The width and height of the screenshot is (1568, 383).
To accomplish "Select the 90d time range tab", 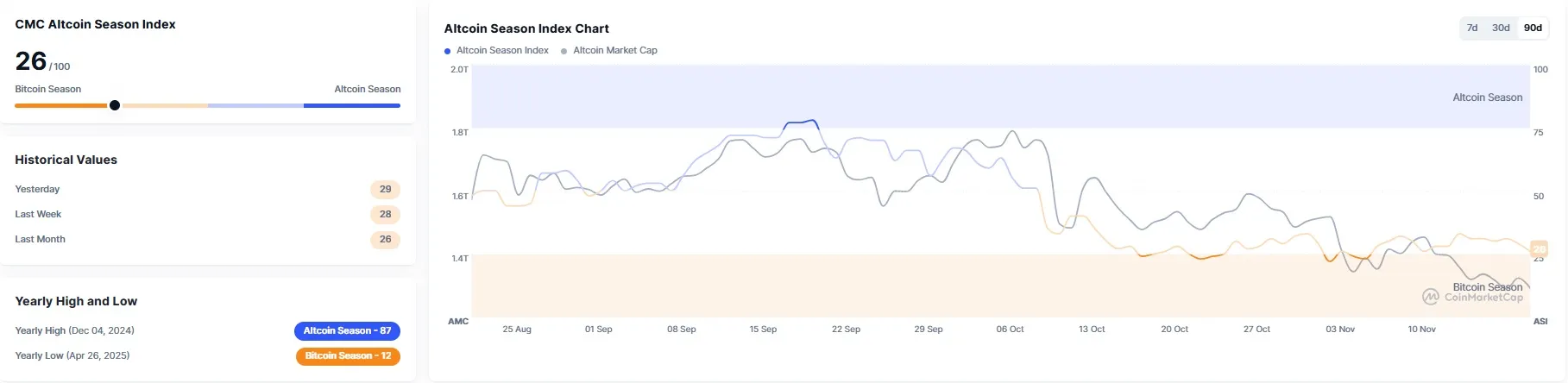I will point(1533,28).
